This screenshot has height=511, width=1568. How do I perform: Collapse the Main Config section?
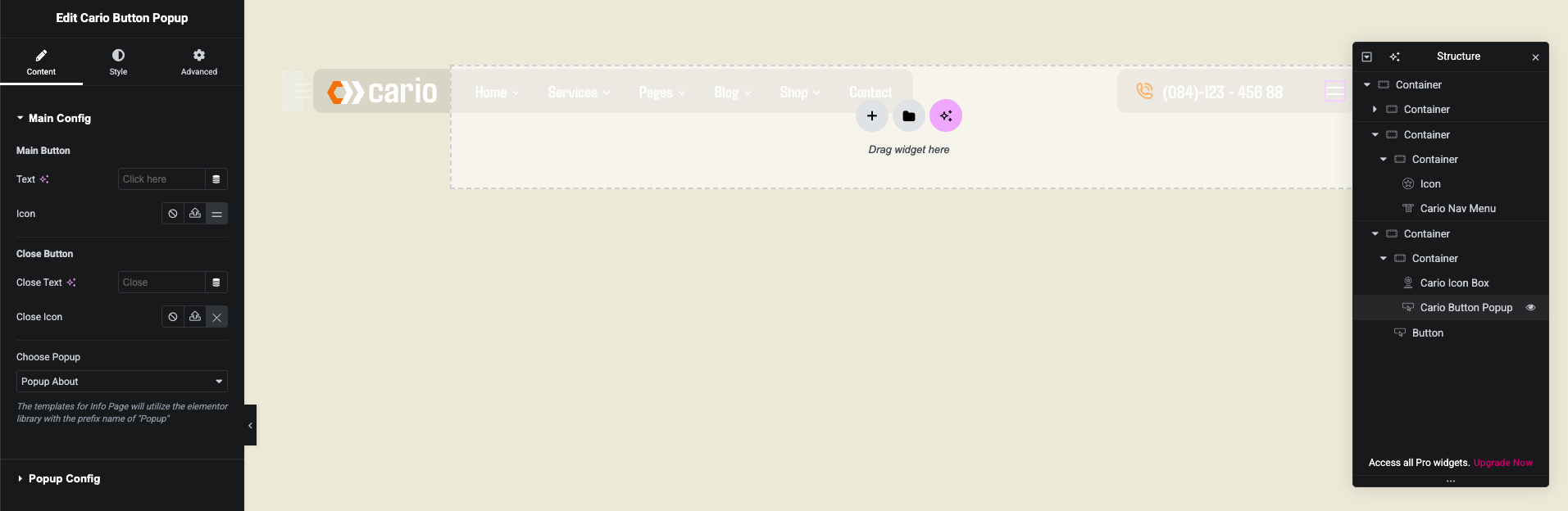point(59,119)
